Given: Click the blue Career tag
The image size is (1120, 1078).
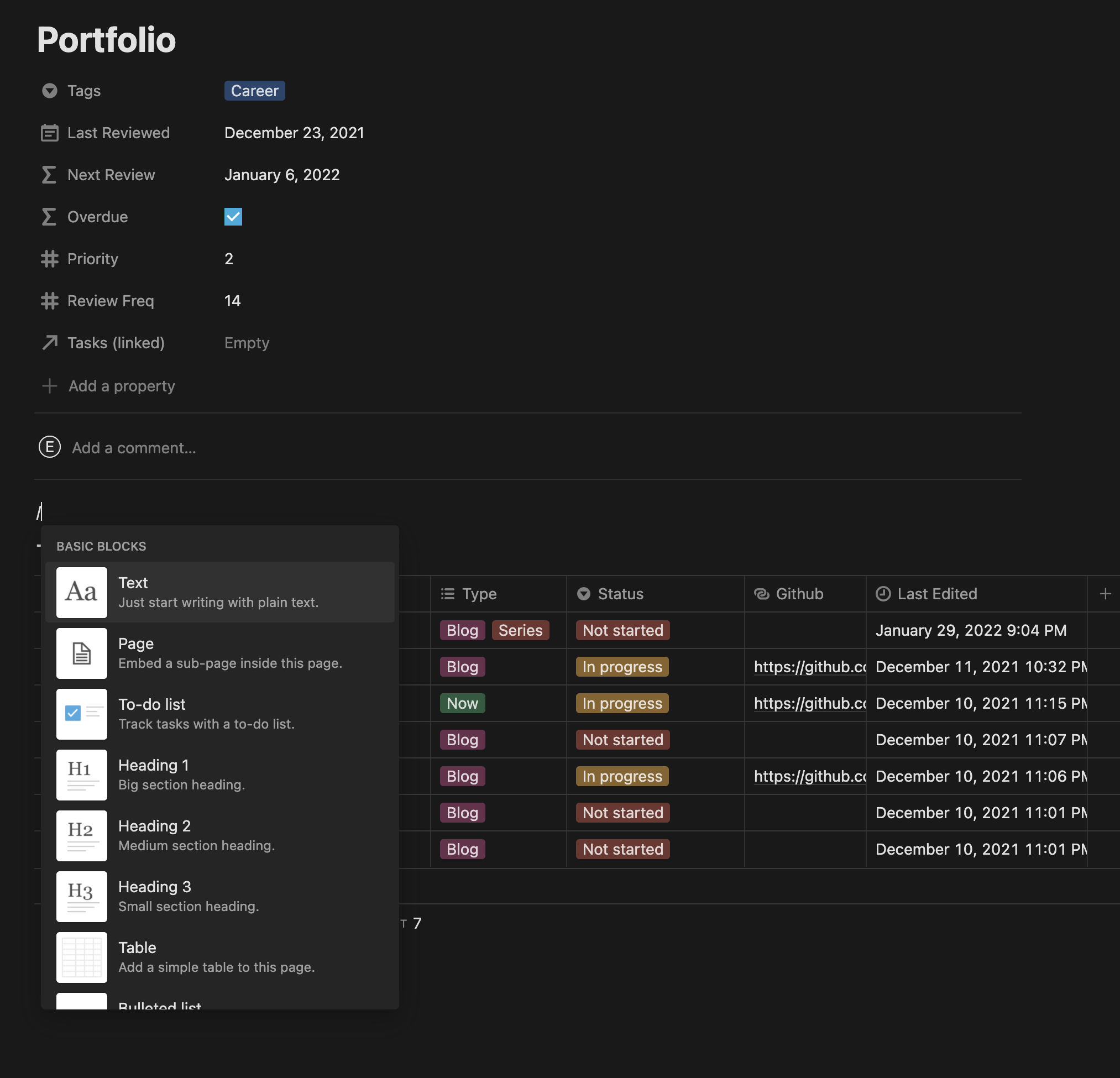Looking at the screenshot, I should 254,90.
